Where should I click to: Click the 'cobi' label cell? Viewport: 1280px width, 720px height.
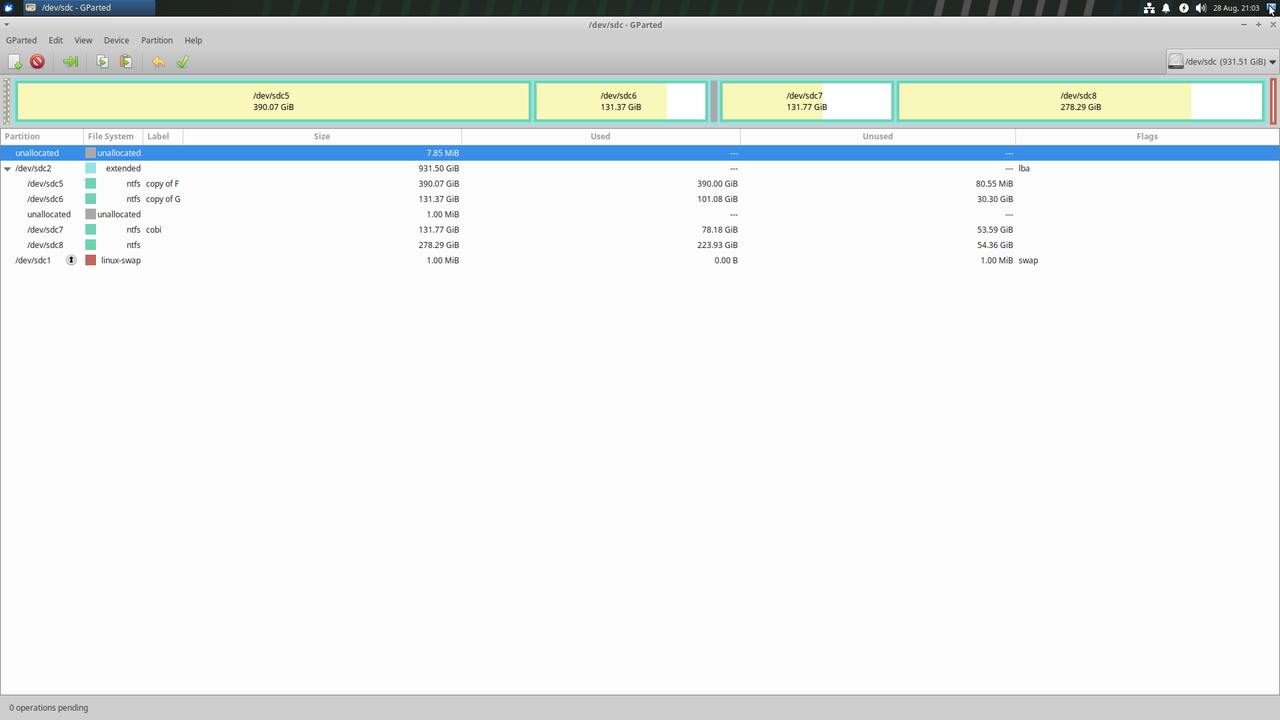click(x=154, y=230)
